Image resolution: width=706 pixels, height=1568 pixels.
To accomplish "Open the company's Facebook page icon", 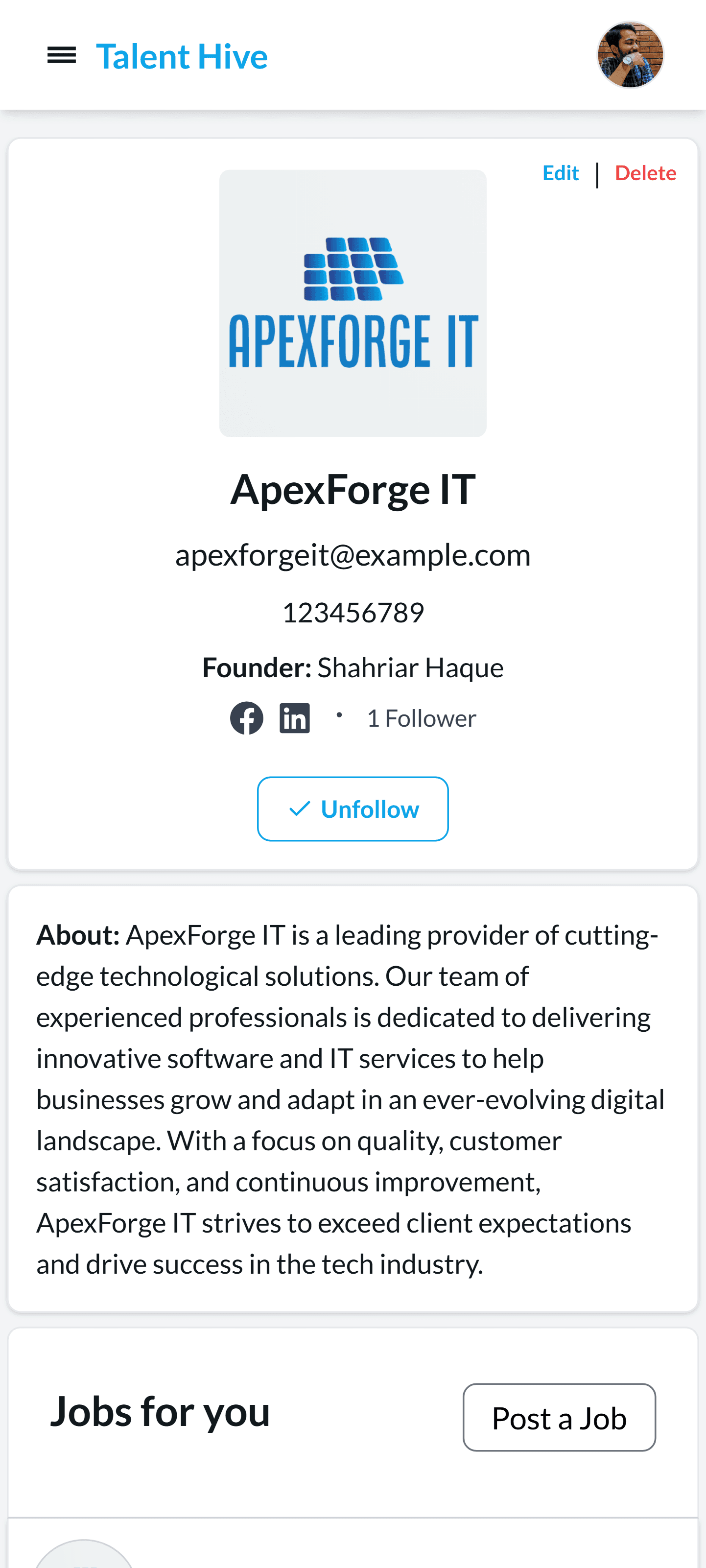I will pyautogui.click(x=246, y=718).
